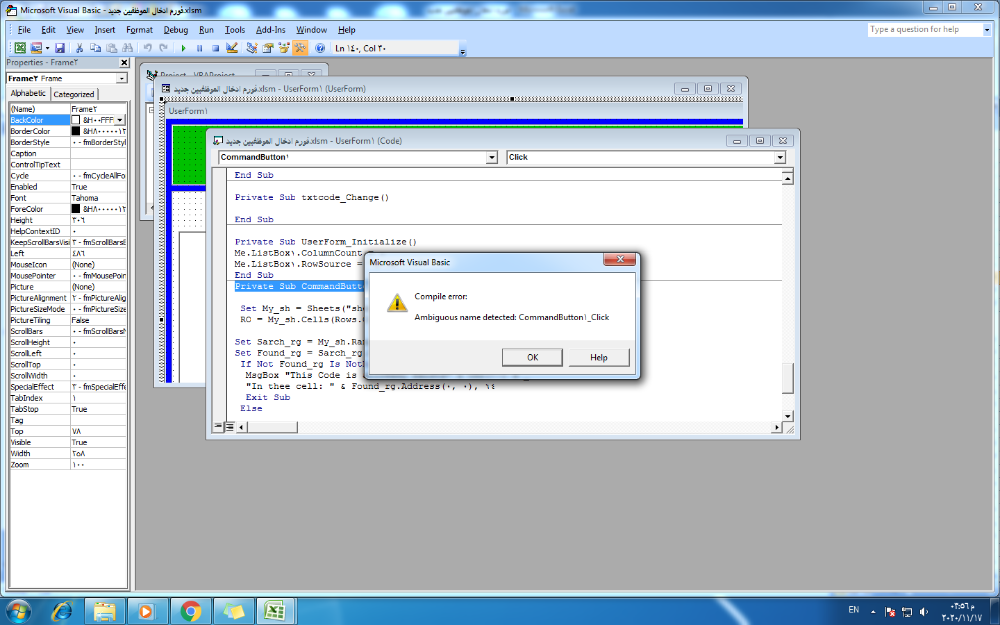Image resolution: width=1000 pixels, height=625 pixels.
Task: Expand the help question box dropdown arrow
Action: pos(987,29)
